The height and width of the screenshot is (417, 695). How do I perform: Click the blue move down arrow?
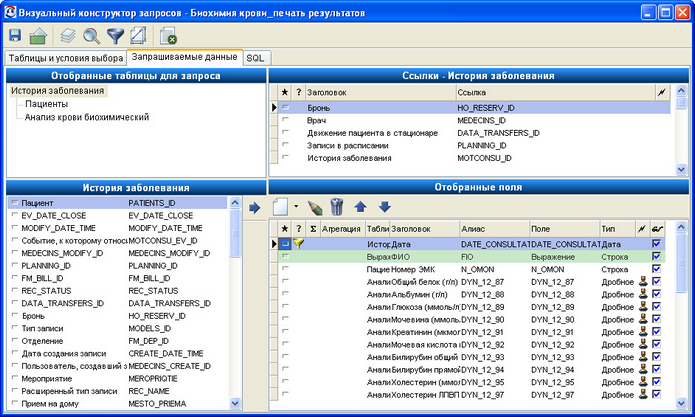[384, 207]
